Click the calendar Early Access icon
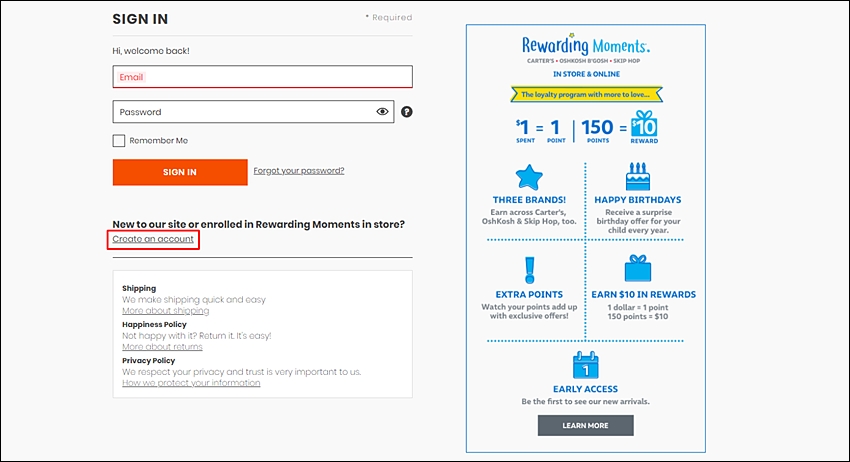 [585, 365]
